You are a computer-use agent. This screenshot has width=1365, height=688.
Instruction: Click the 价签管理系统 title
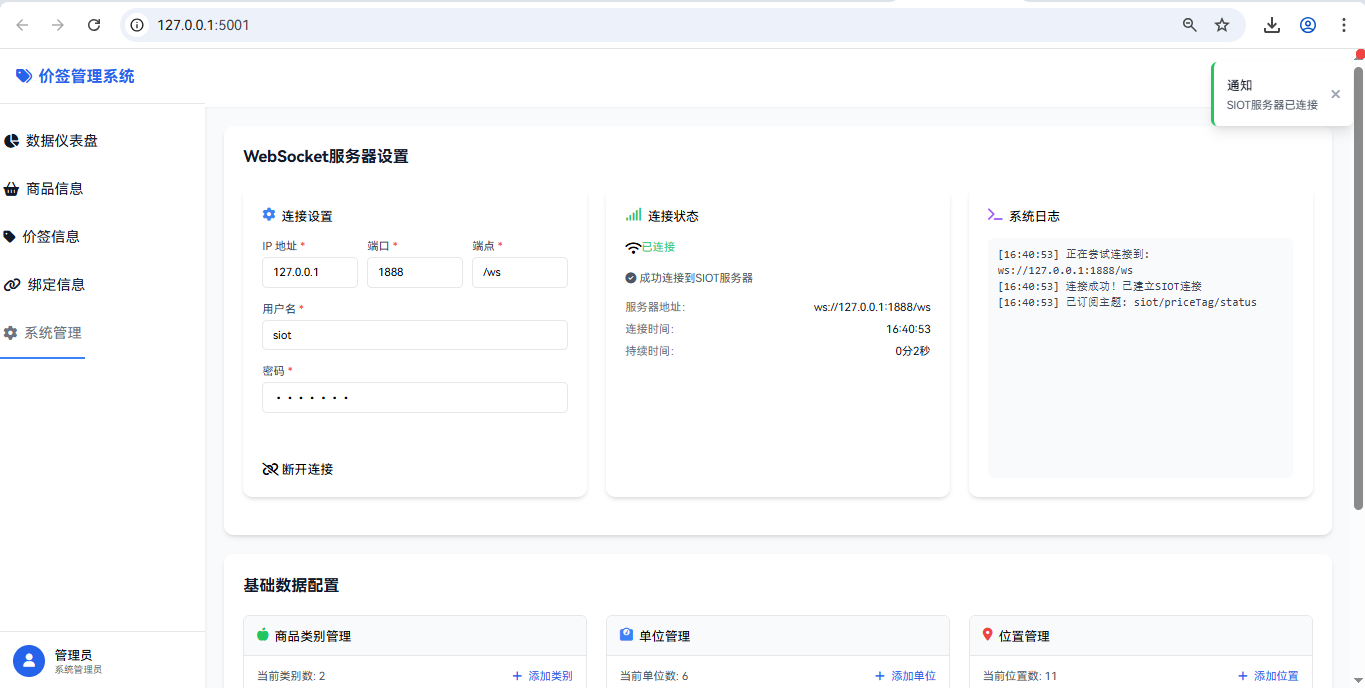tap(86, 76)
